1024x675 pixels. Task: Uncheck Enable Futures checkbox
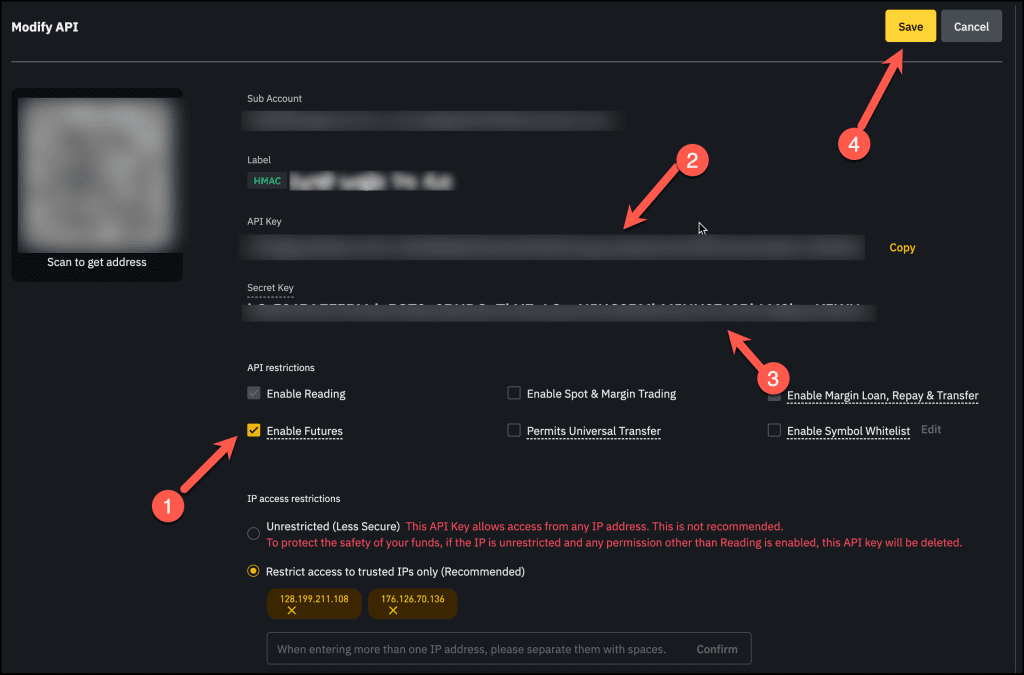[x=254, y=431]
